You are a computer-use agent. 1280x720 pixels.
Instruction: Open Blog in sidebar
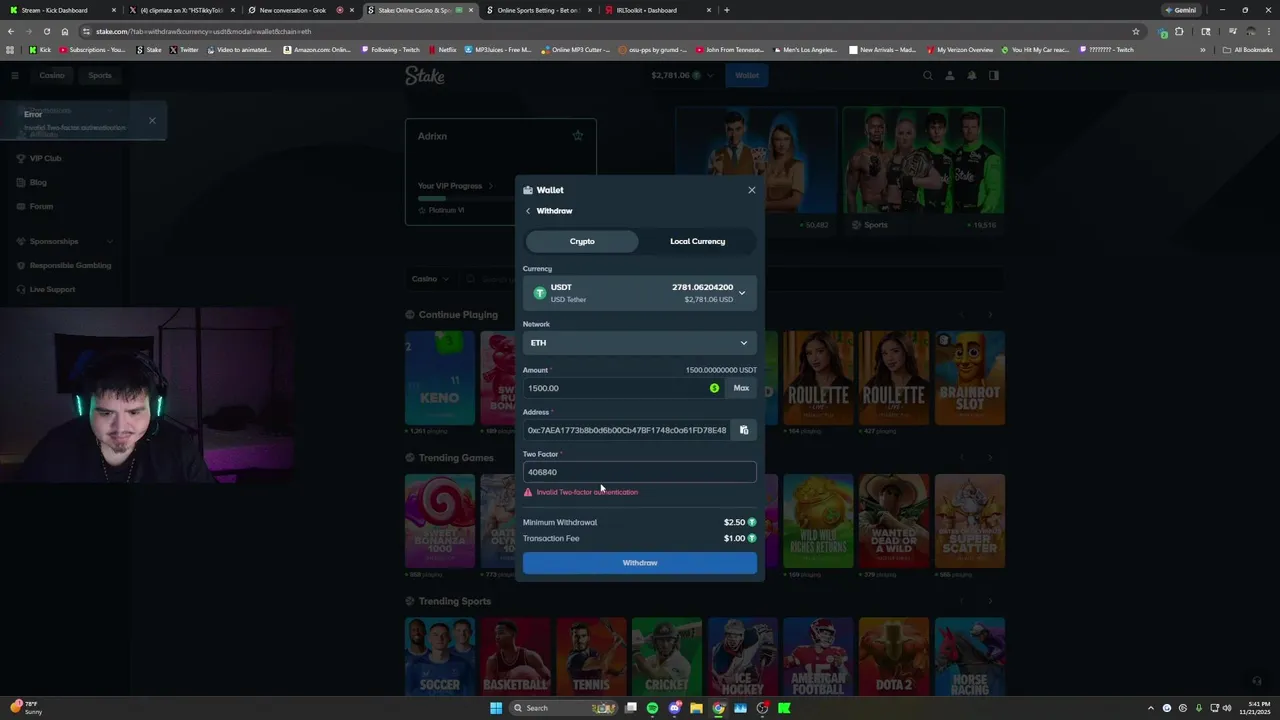pos(38,182)
